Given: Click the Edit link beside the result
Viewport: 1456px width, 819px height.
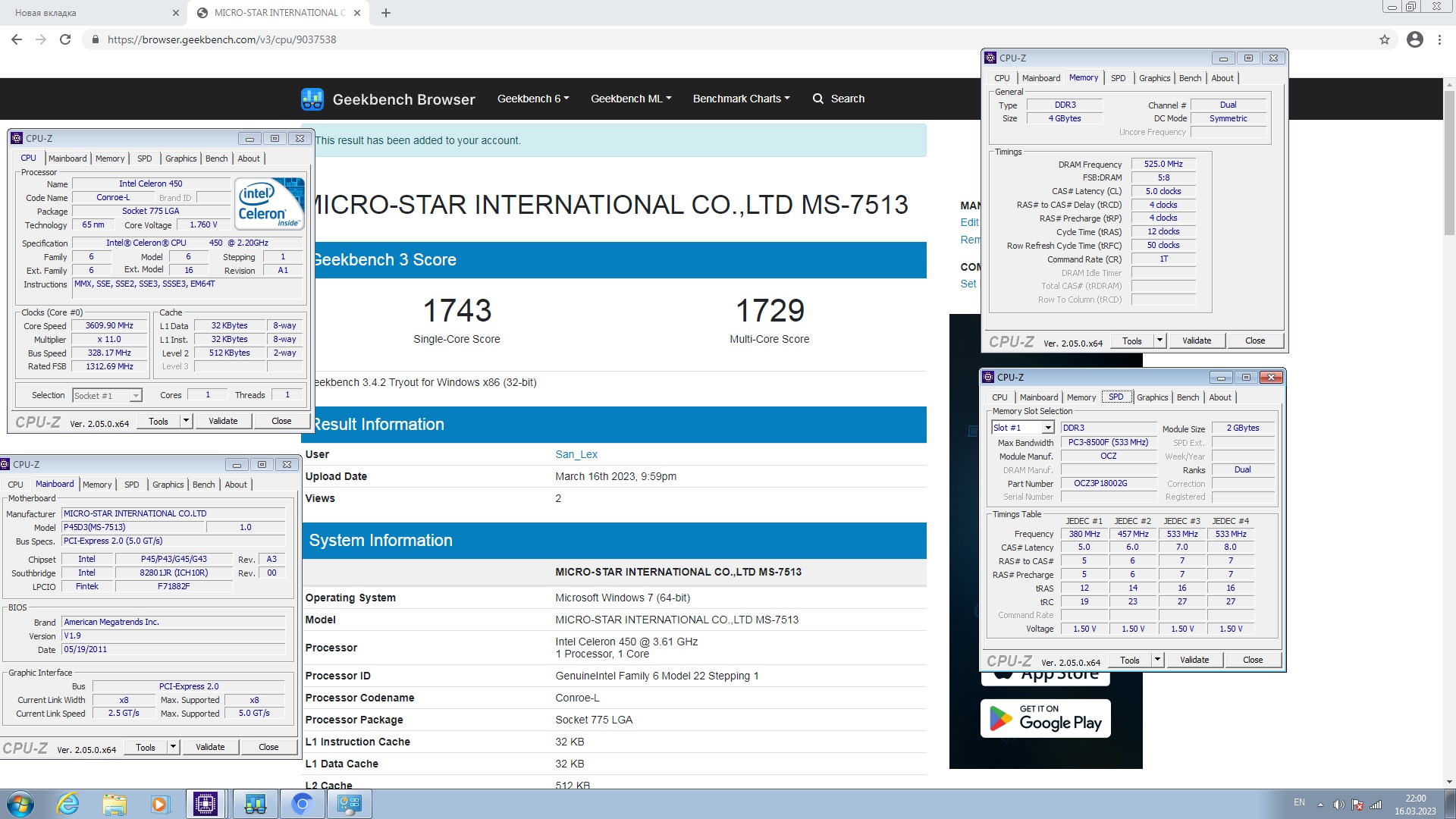Looking at the screenshot, I should point(969,222).
